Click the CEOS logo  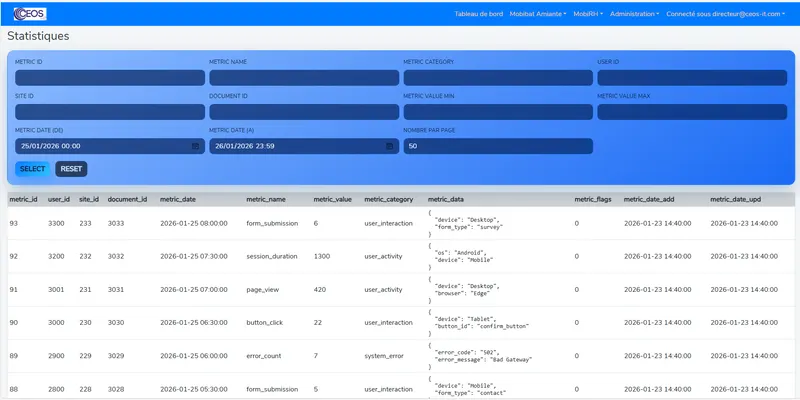(30, 14)
